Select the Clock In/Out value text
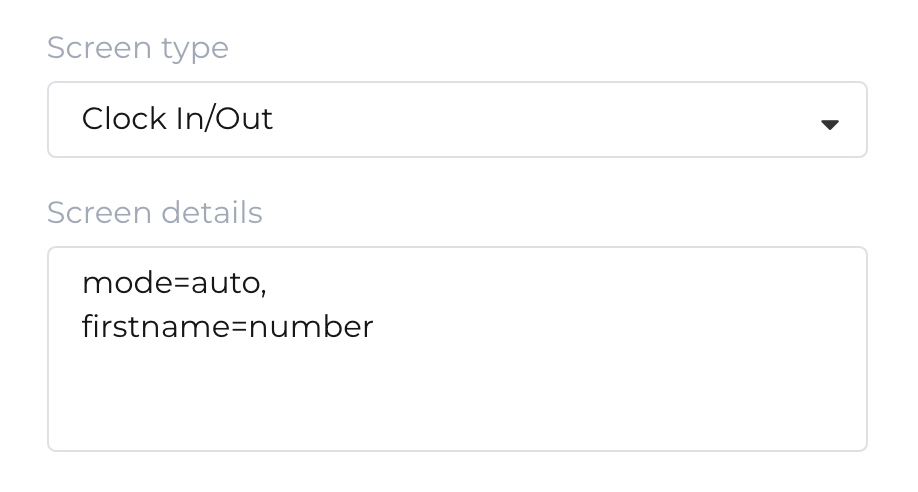The image size is (918, 492). coord(177,119)
